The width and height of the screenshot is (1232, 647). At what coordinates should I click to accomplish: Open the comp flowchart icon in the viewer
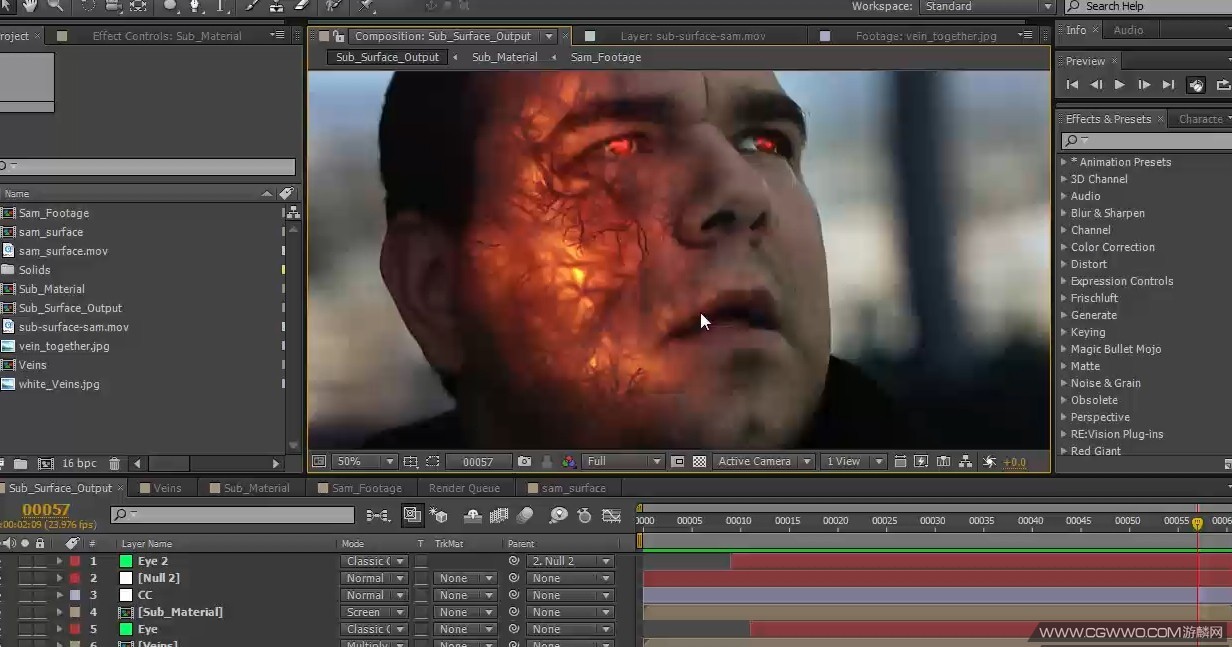(966, 462)
